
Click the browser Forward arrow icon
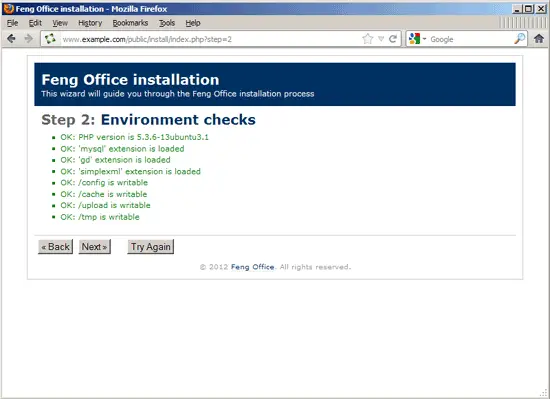coord(28,39)
